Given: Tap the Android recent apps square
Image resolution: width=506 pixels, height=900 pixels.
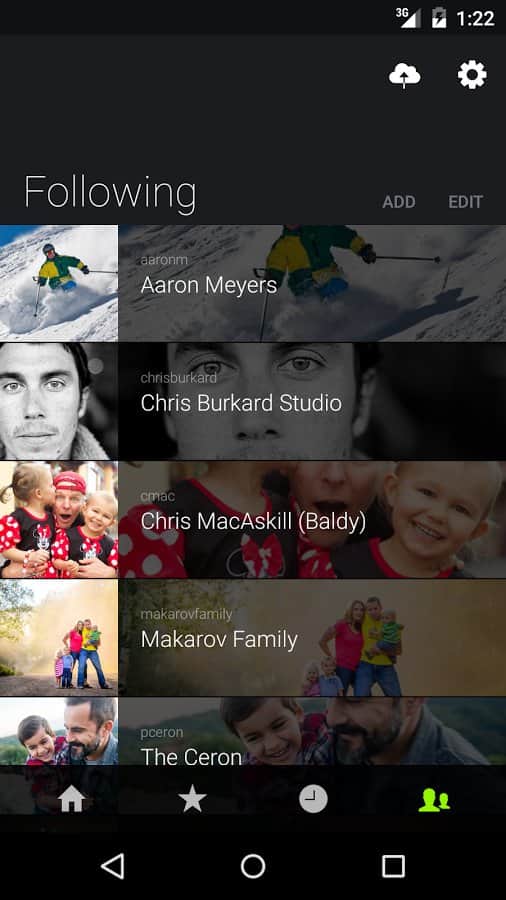Looking at the screenshot, I should [x=394, y=866].
